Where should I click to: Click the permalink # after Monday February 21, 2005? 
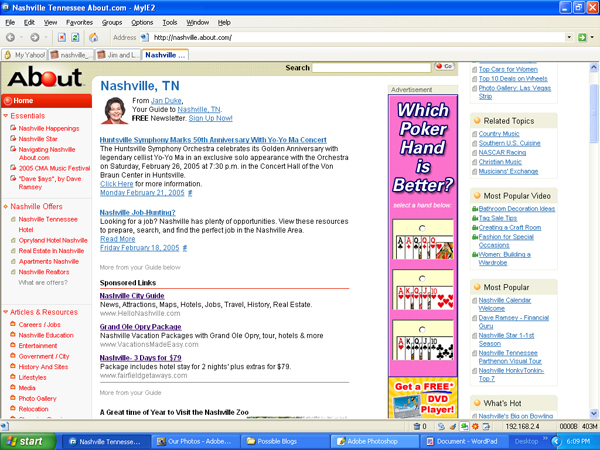pos(190,193)
